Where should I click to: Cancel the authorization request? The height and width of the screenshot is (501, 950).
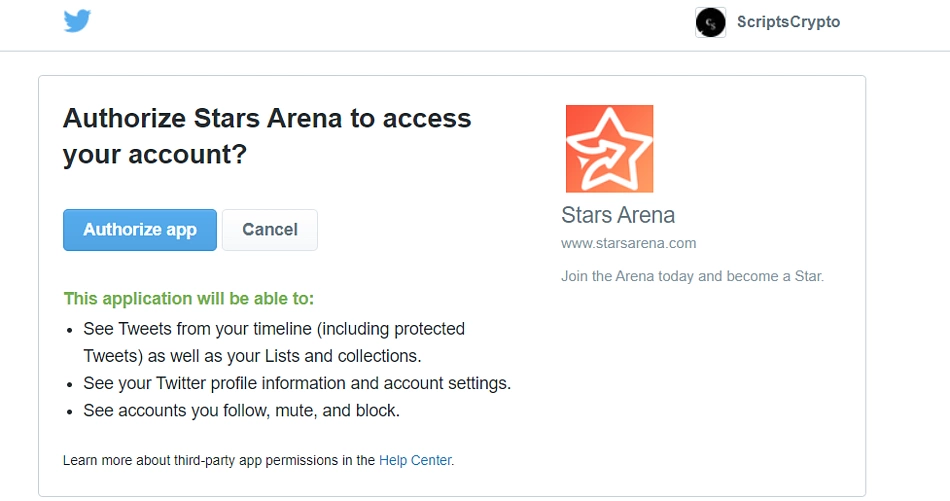270,230
